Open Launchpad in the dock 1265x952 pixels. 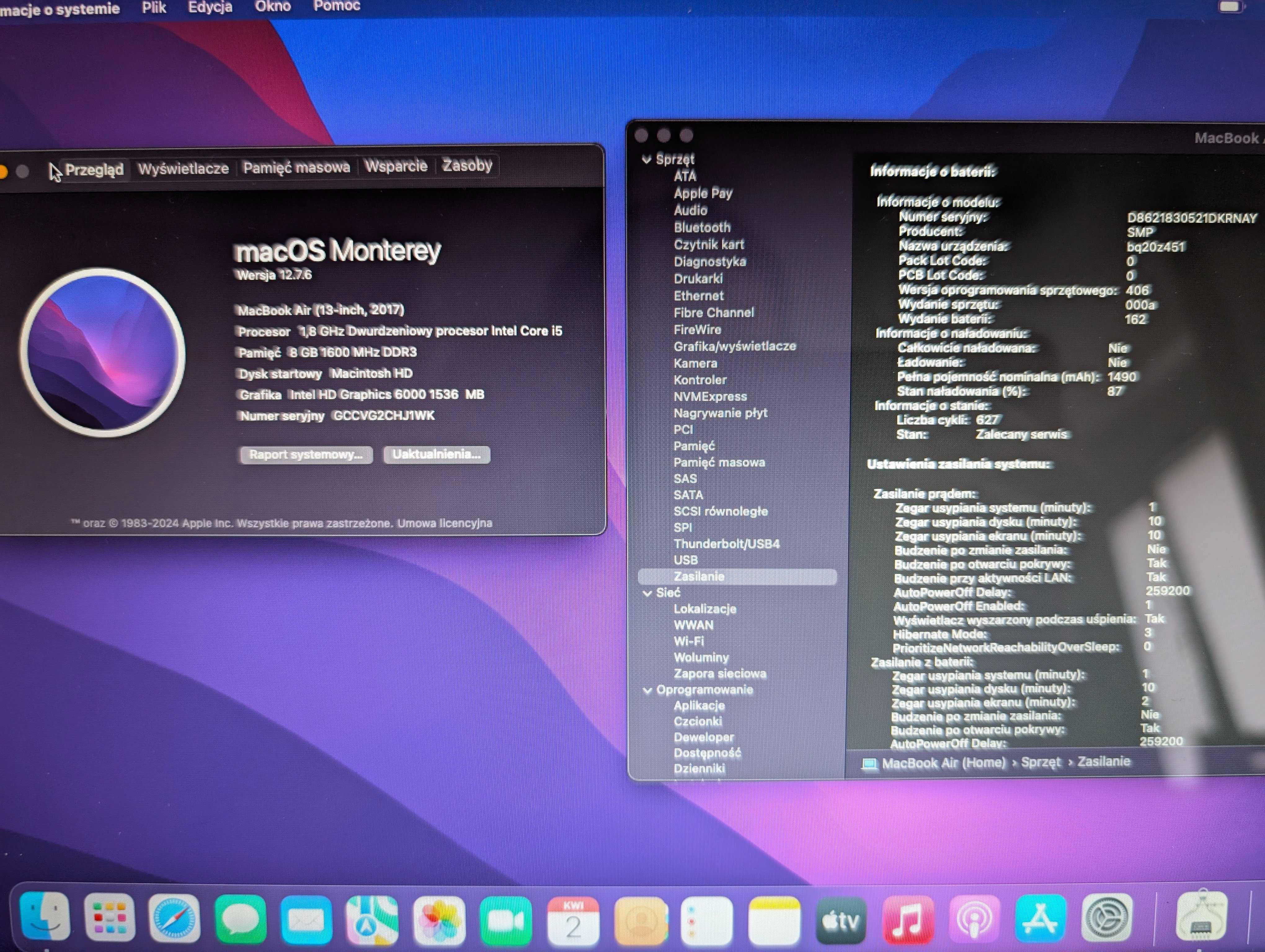(109, 918)
